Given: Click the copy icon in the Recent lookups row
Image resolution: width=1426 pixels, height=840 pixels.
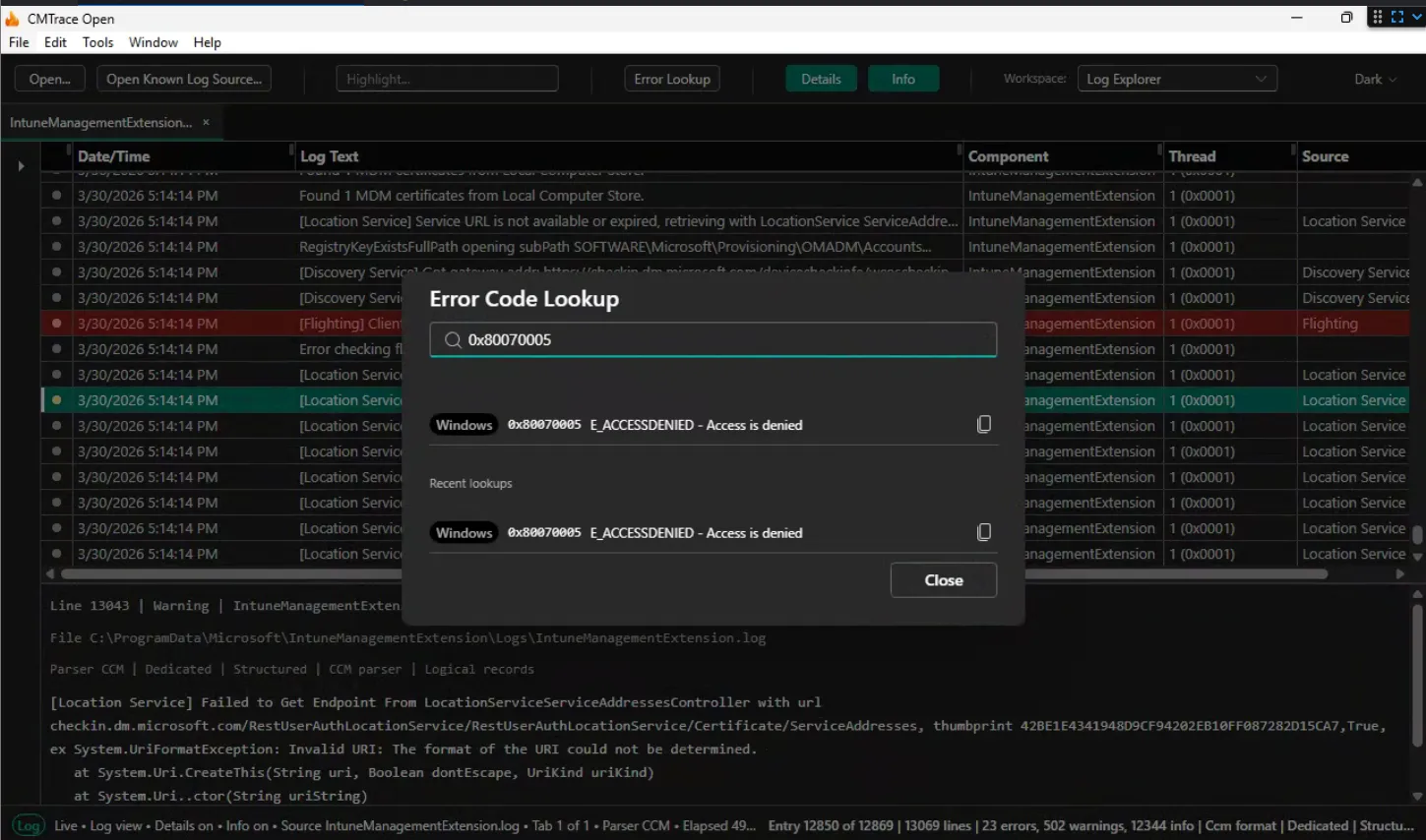Looking at the screenshot, I should (x=983, y=531).
